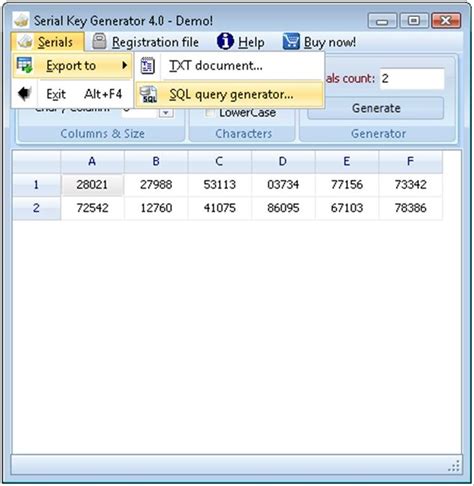Expand the Export to submenu
The image size is (474, 486).
[x=72, y=65]
